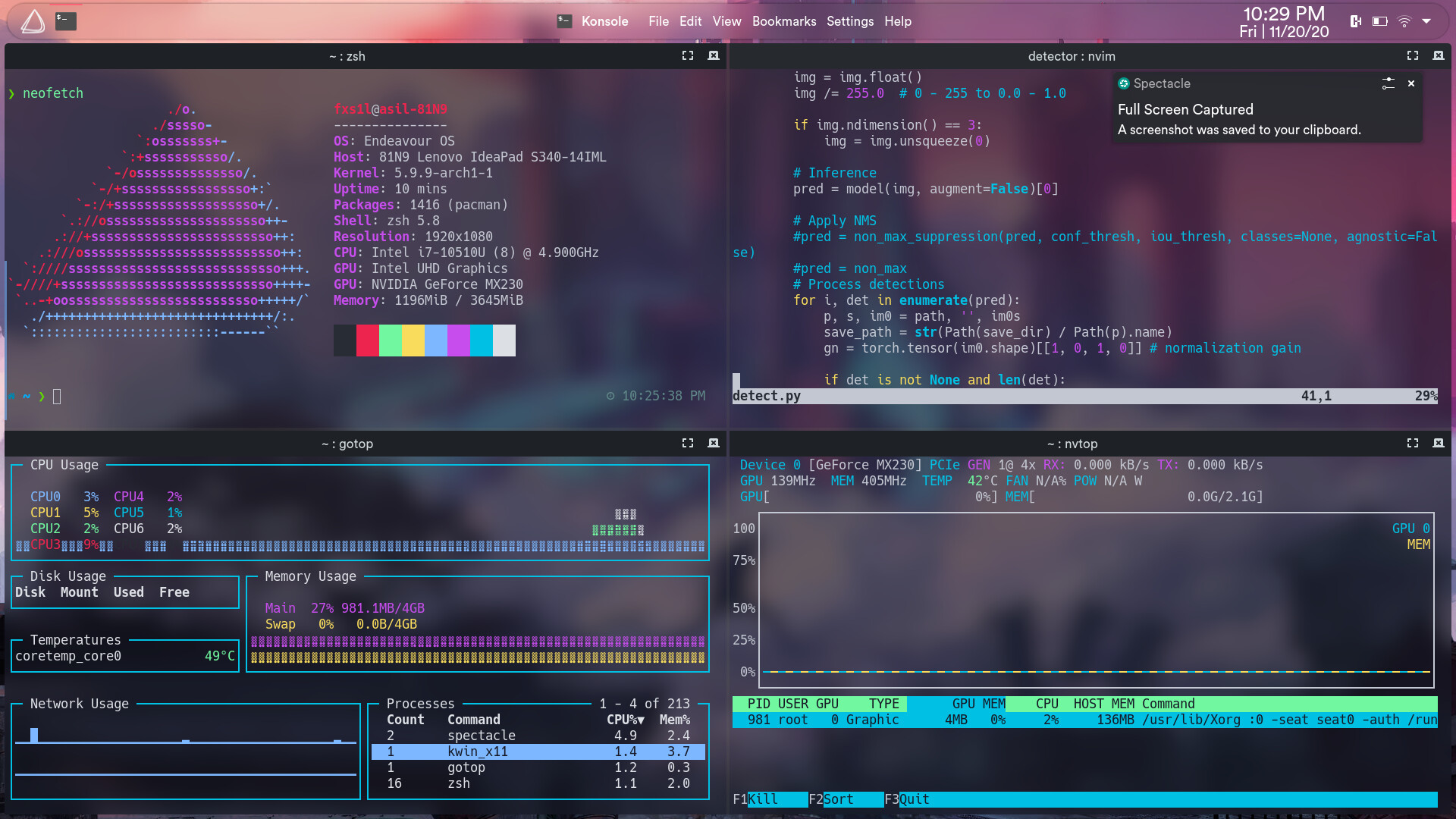Click F2 Sort in nvtop

pos(838,799)
